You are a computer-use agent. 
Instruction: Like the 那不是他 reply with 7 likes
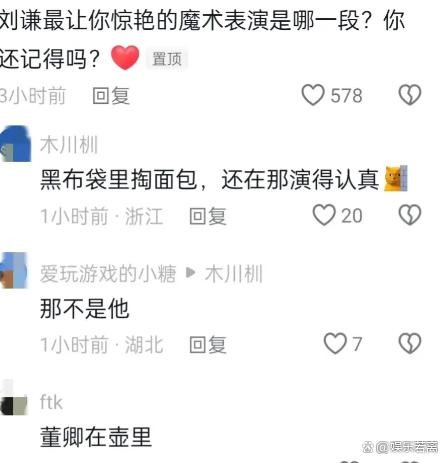click(x=335, y=343)
